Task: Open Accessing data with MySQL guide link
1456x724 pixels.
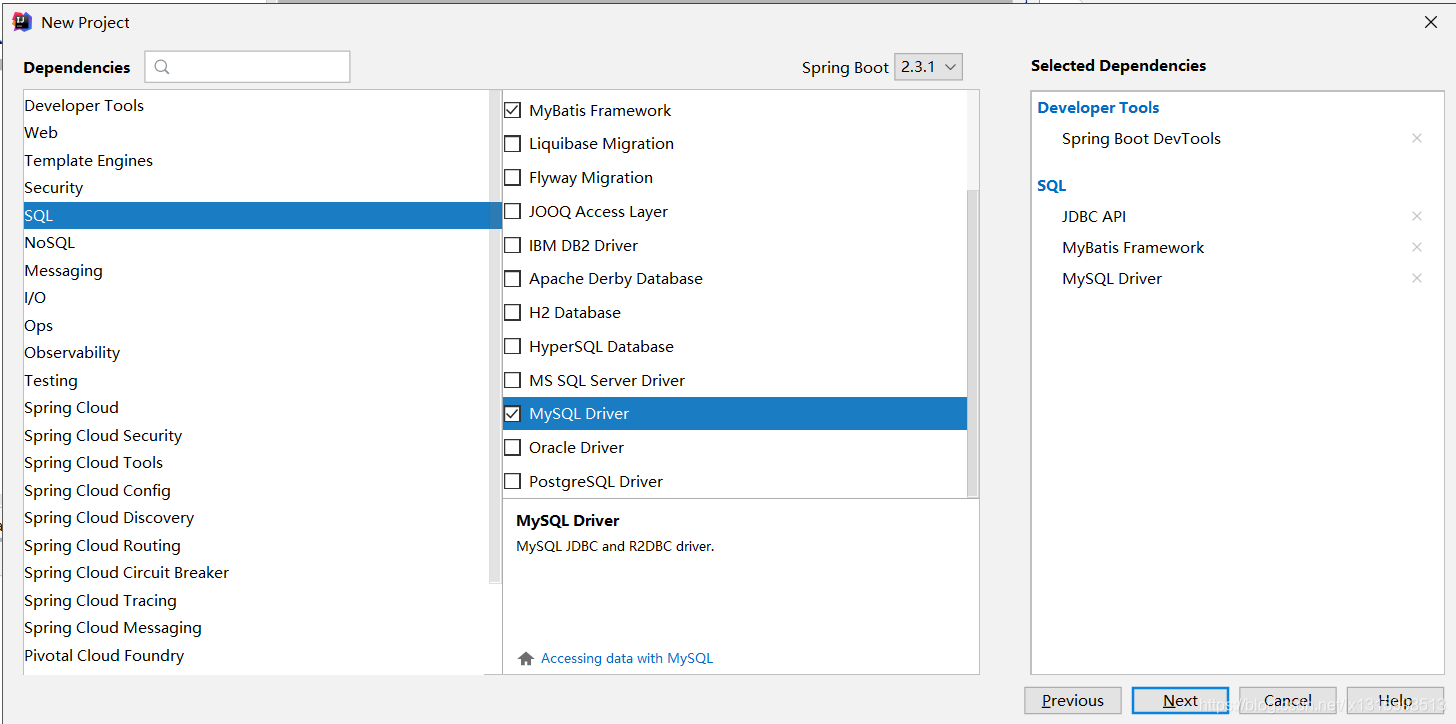Action: coord(627,658)
